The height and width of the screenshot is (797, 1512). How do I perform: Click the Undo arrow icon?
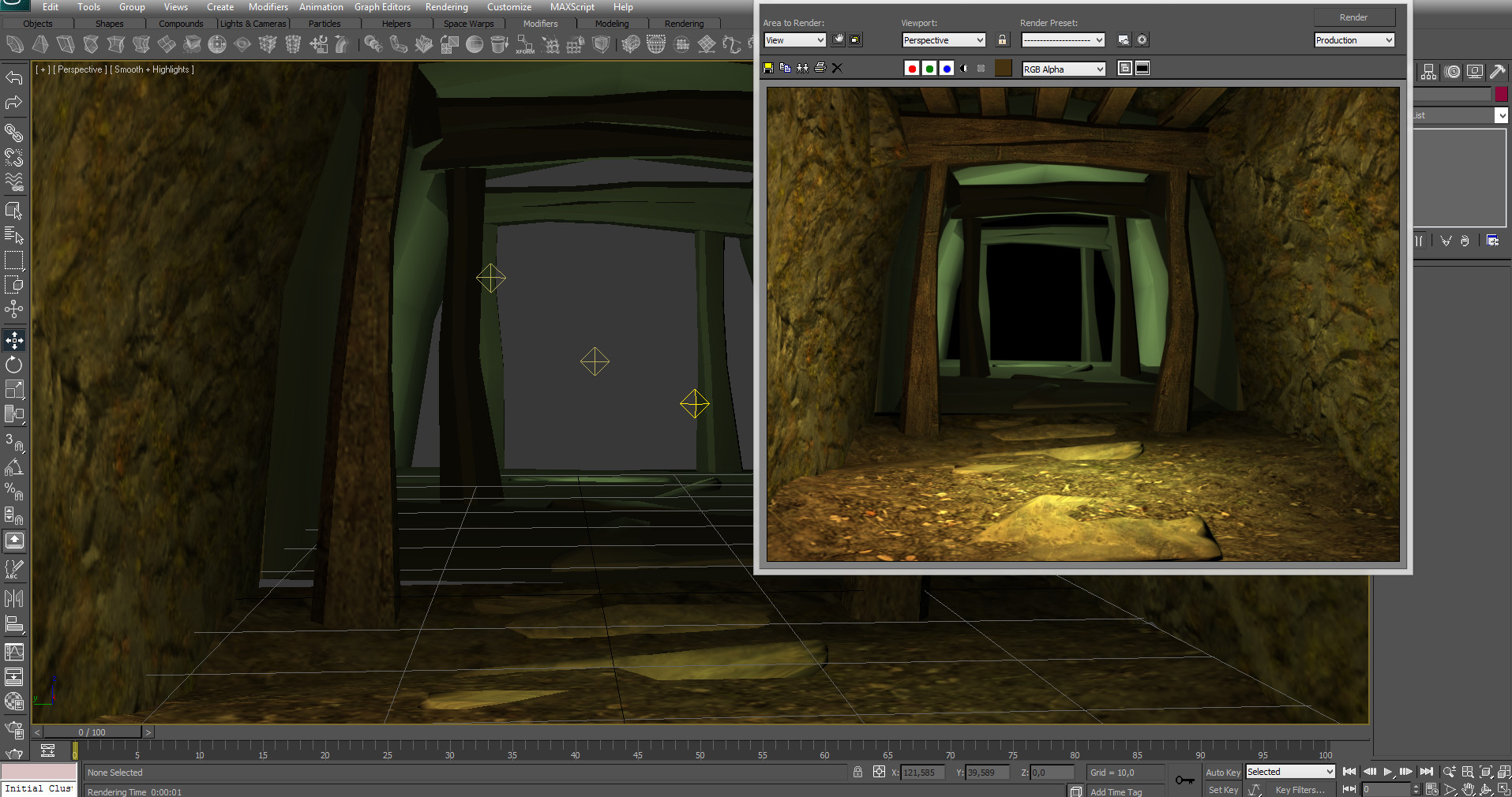pyautogui.click(x=14, y=77)
